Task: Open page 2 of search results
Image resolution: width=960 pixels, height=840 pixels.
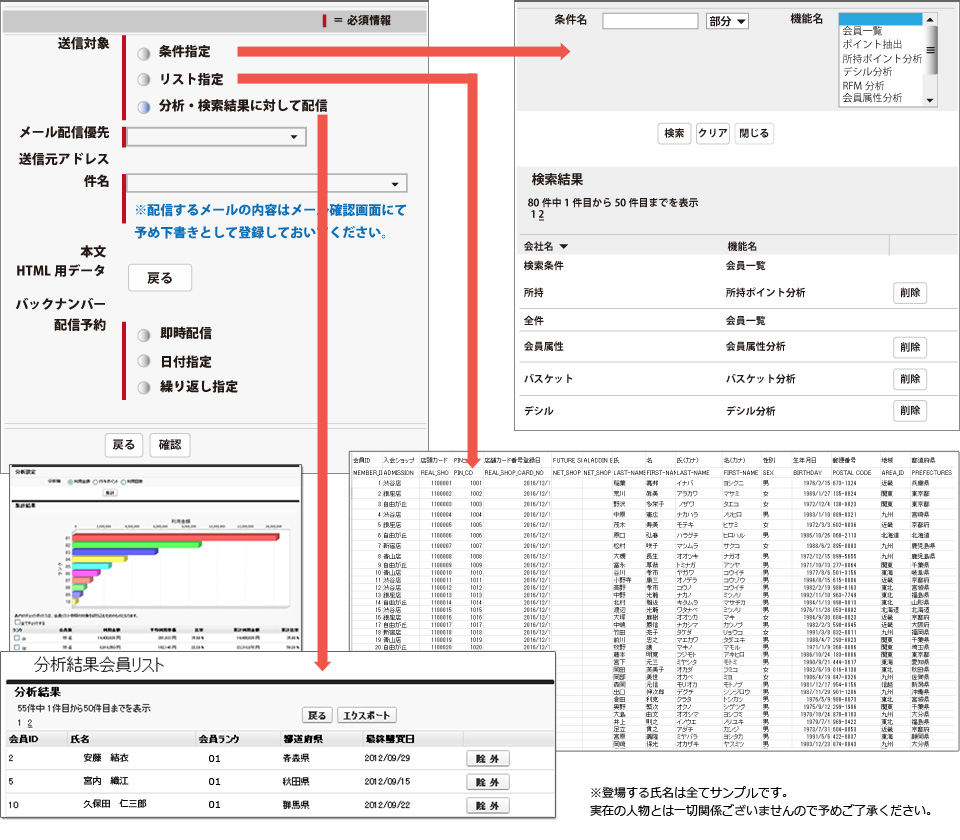Action: click(x=541, y=213)
